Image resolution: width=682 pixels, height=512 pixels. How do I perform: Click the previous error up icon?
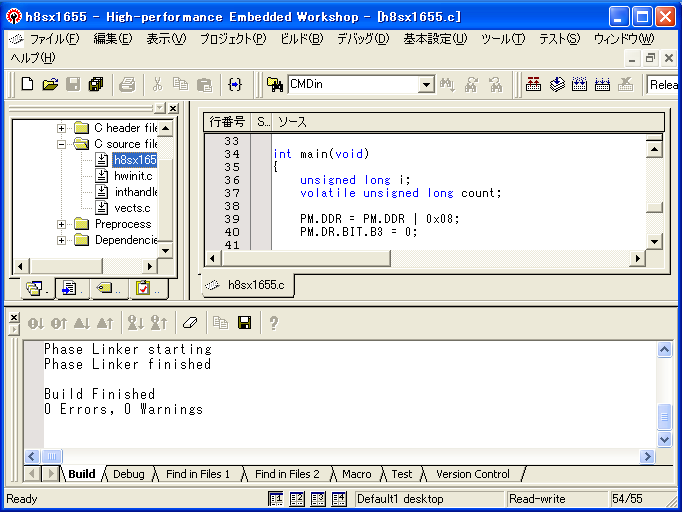coord(59,323)
